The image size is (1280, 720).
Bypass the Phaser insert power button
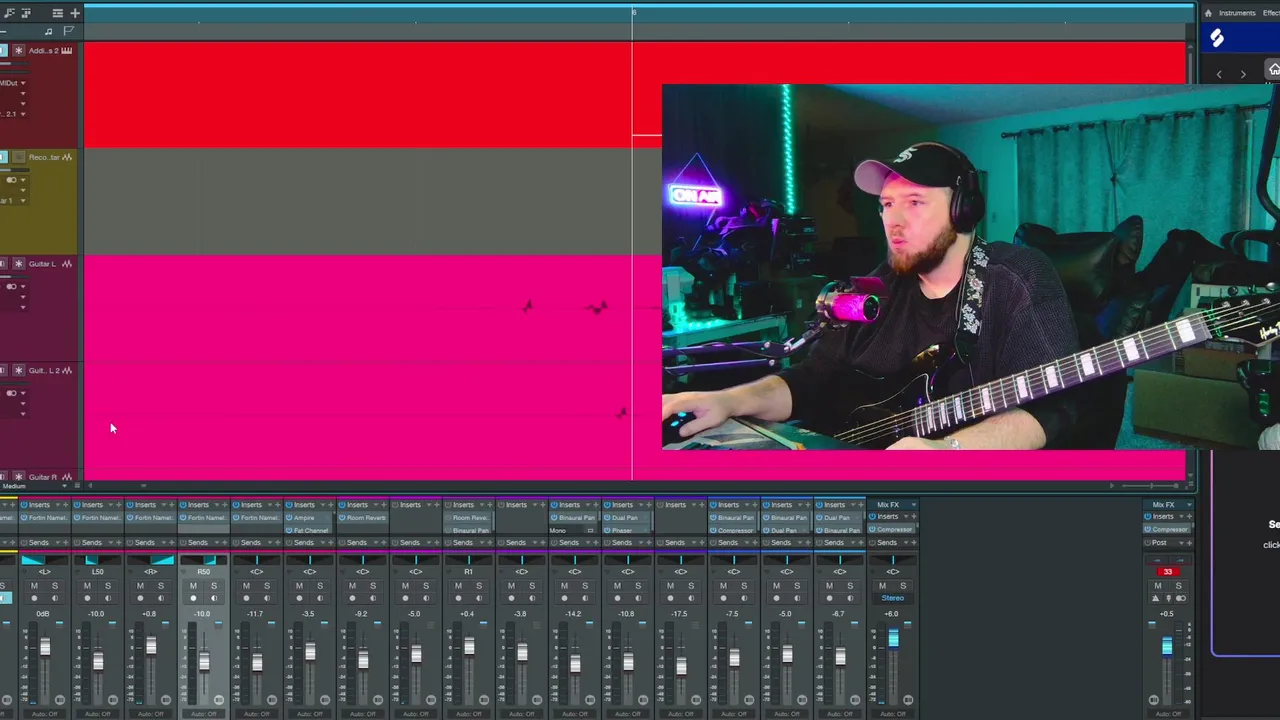point(608,530)
